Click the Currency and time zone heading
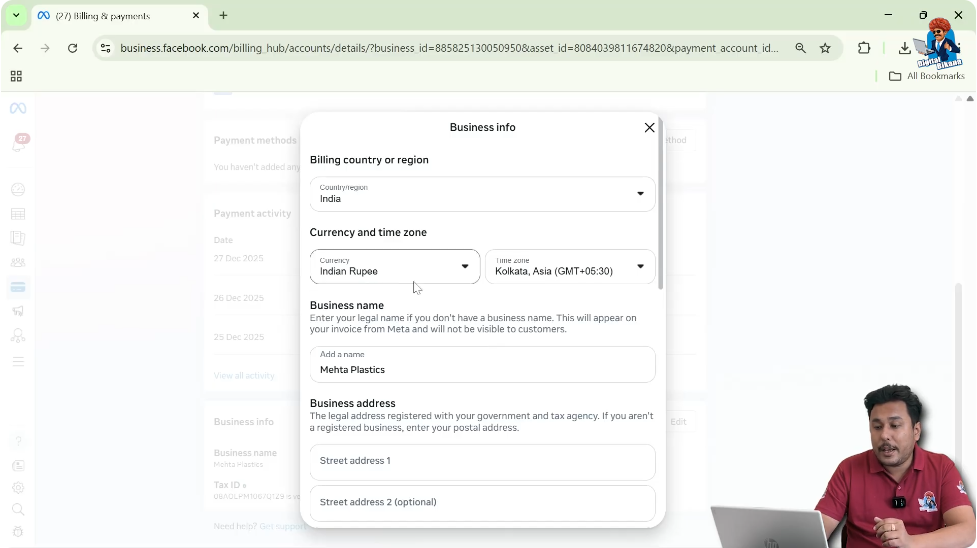This screenshot has height=548, width=977. 368,232
